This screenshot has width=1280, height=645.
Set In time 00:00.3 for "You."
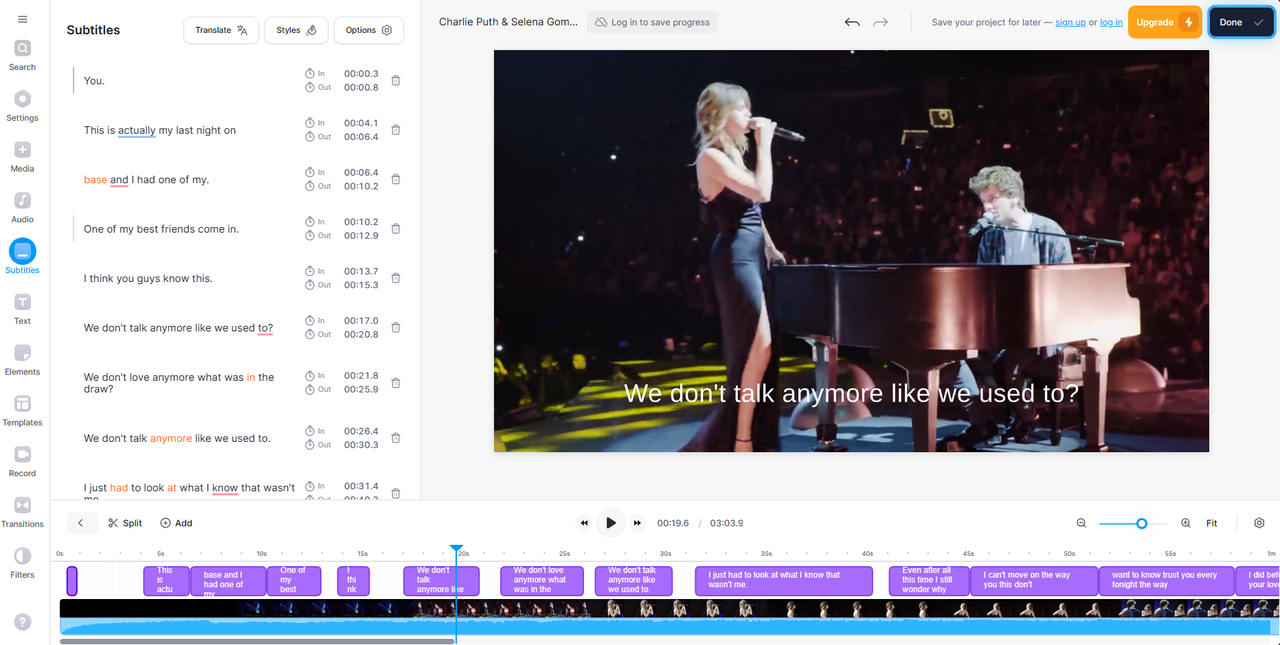click(361, 73)
